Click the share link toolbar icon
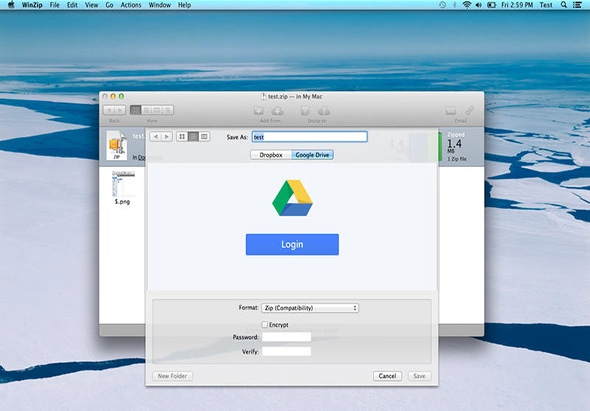Screen dimensions: 590x411 469,110
